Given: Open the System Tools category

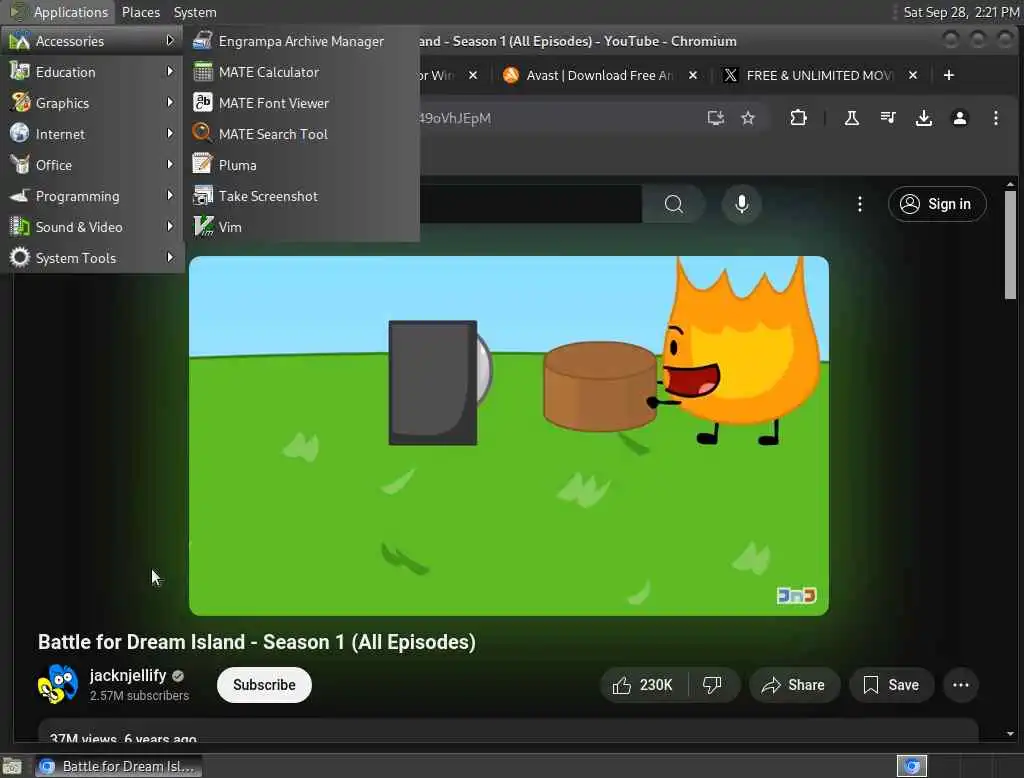Looking at the screenshot, I should [91, 258].
